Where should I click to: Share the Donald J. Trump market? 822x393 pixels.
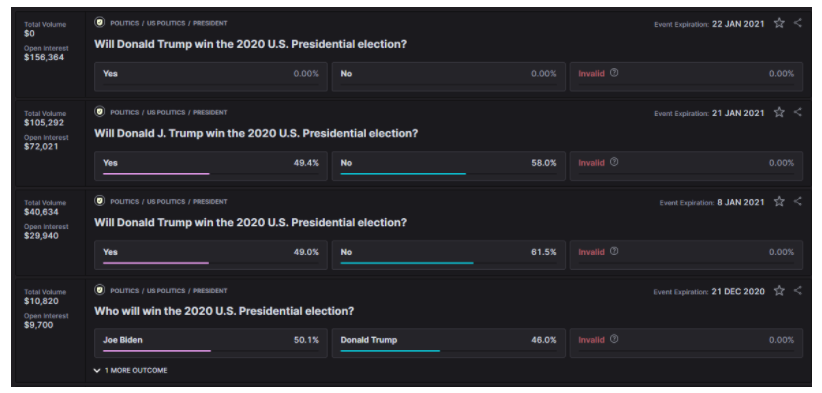coord(797,112)
